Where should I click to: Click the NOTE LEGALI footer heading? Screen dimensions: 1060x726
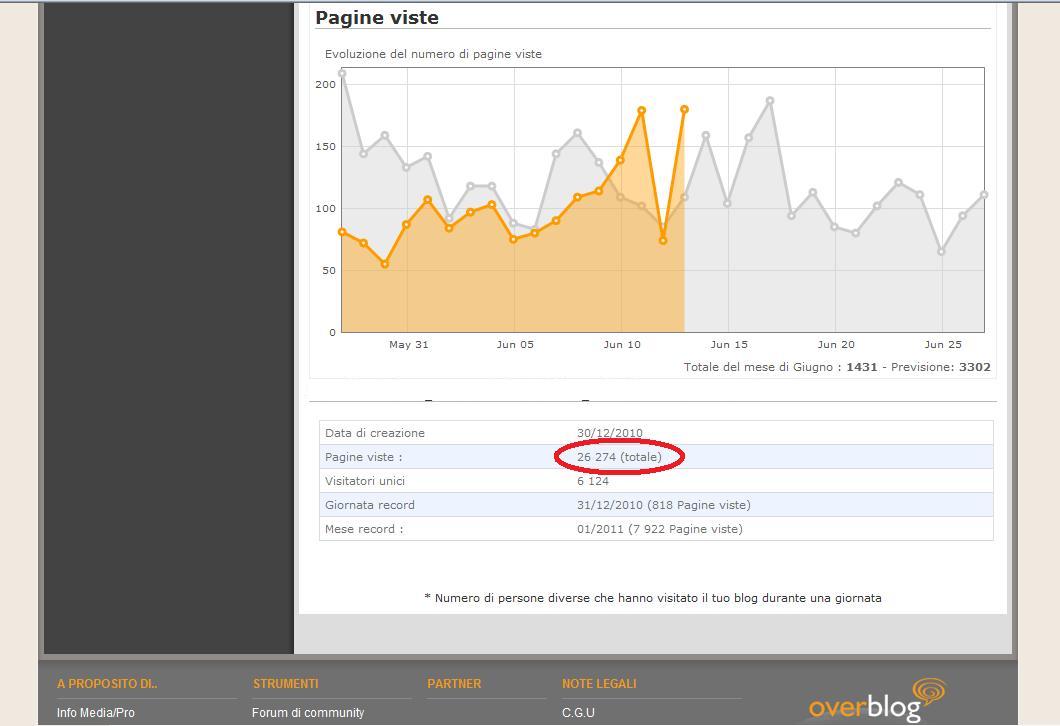coord(599,684)
